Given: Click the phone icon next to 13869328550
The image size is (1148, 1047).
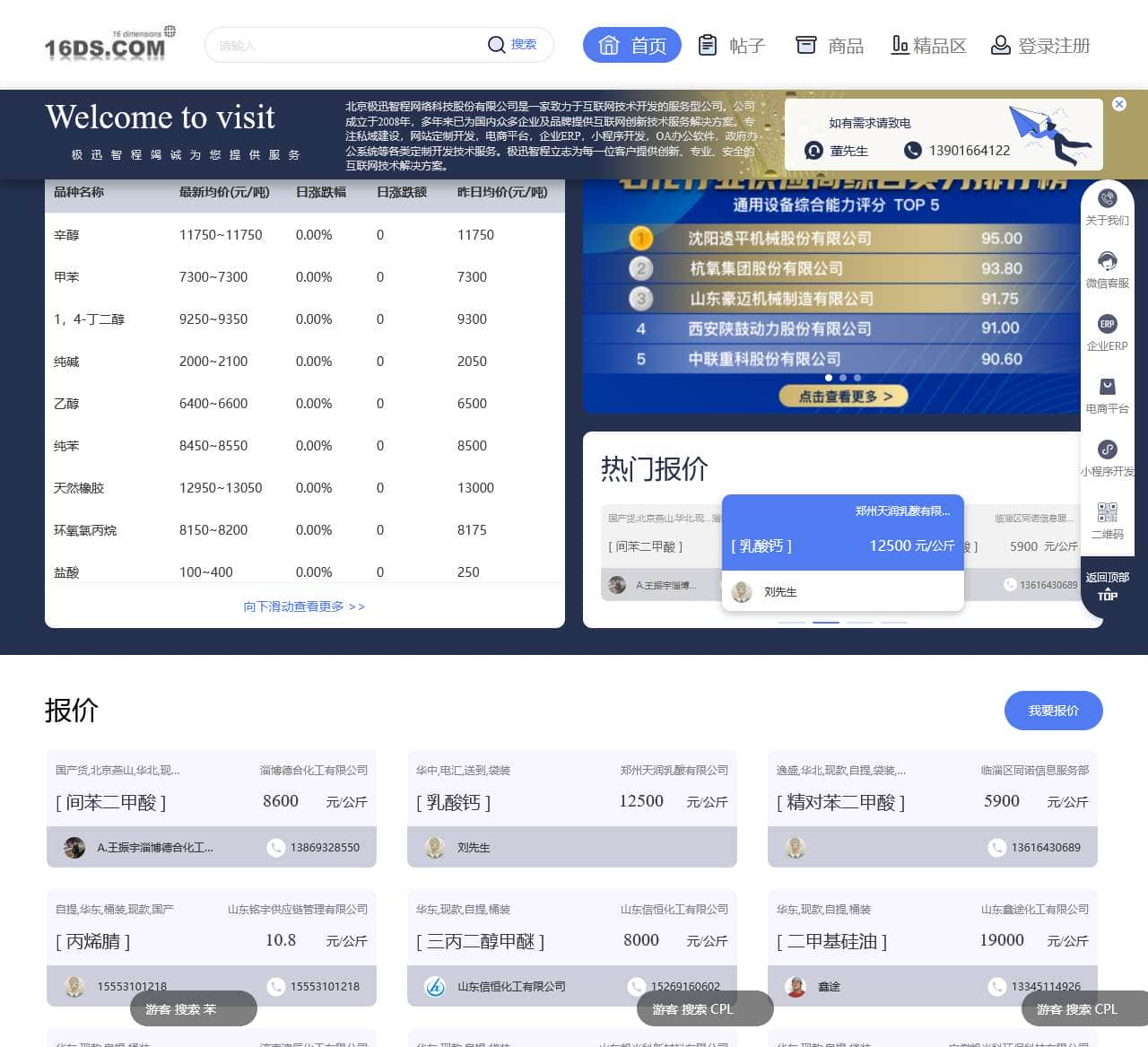Looking at the screenshot, I should point(274,847).
